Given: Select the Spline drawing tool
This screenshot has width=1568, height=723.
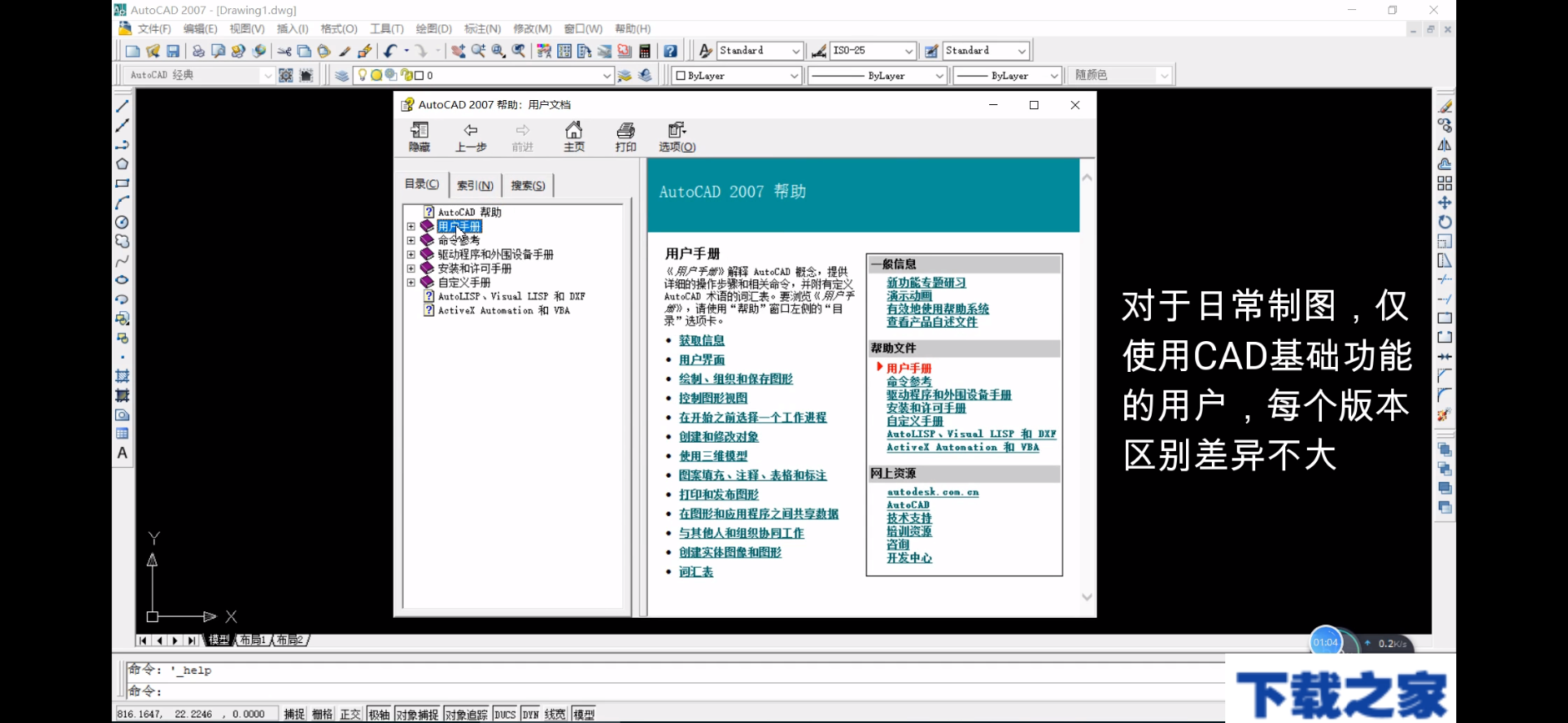Looking at the screenshot, I should click(x=122, y=261).
